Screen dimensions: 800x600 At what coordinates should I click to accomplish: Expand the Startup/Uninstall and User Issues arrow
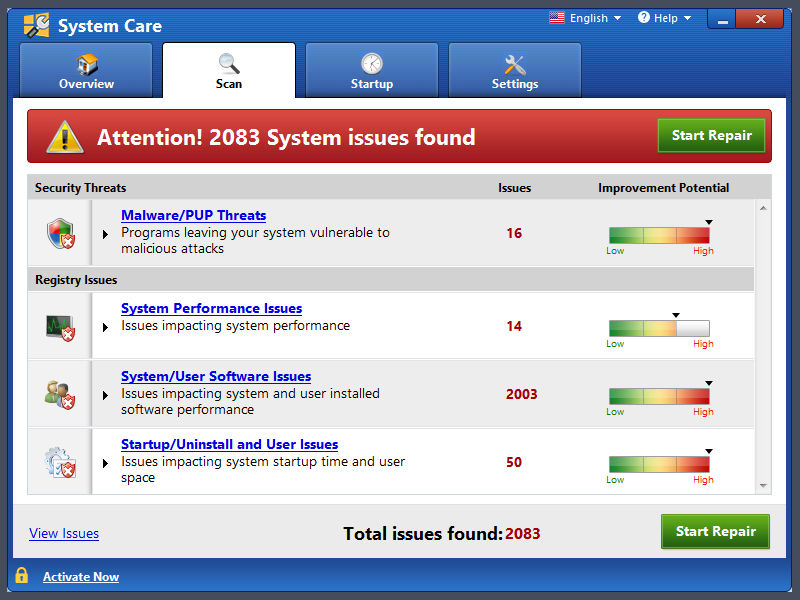pos(105,463)
